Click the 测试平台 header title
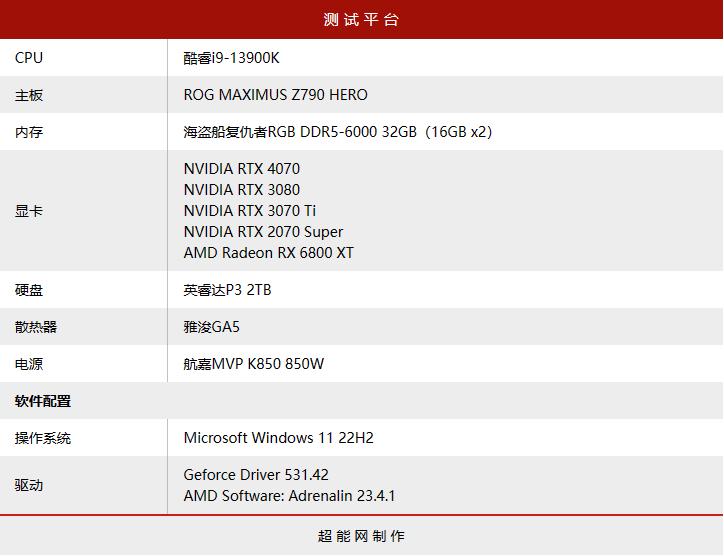The width and height of the screenshot is (724, 557). 361,19
